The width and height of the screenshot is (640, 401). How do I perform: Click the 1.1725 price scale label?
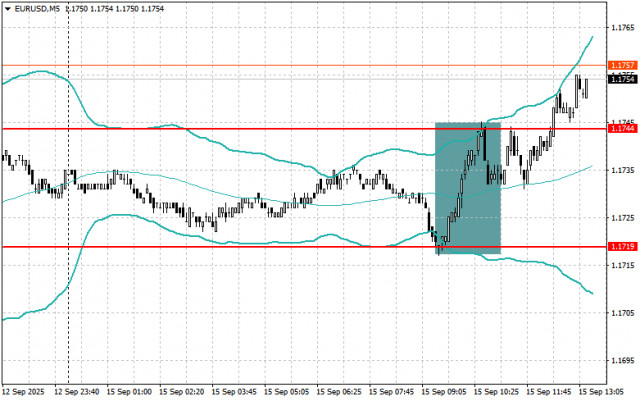click(623, 218)
